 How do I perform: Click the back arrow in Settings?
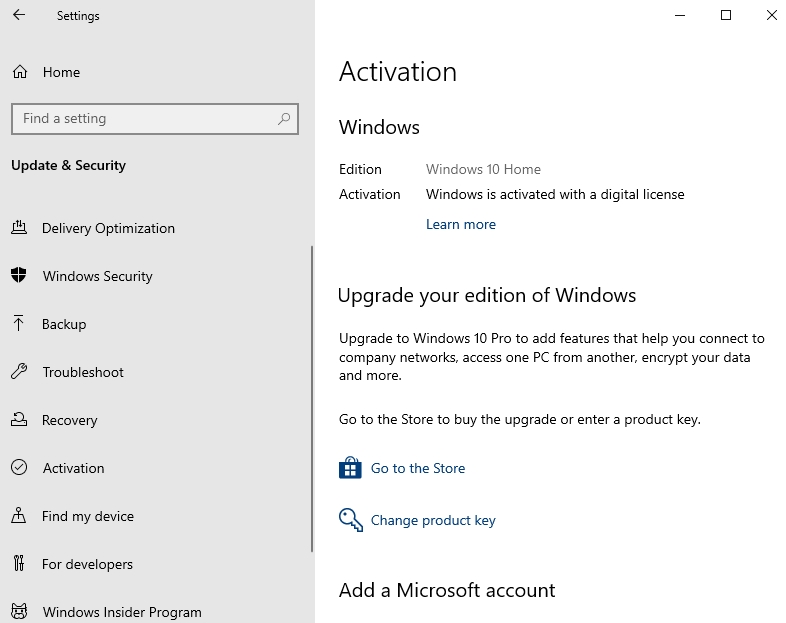pyautogui.click(x=19, y=15)
